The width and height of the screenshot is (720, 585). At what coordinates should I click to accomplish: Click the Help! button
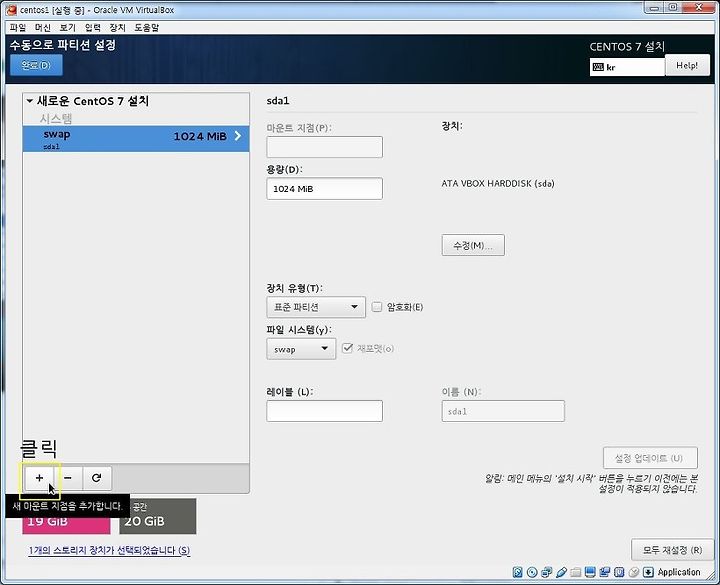687,65
